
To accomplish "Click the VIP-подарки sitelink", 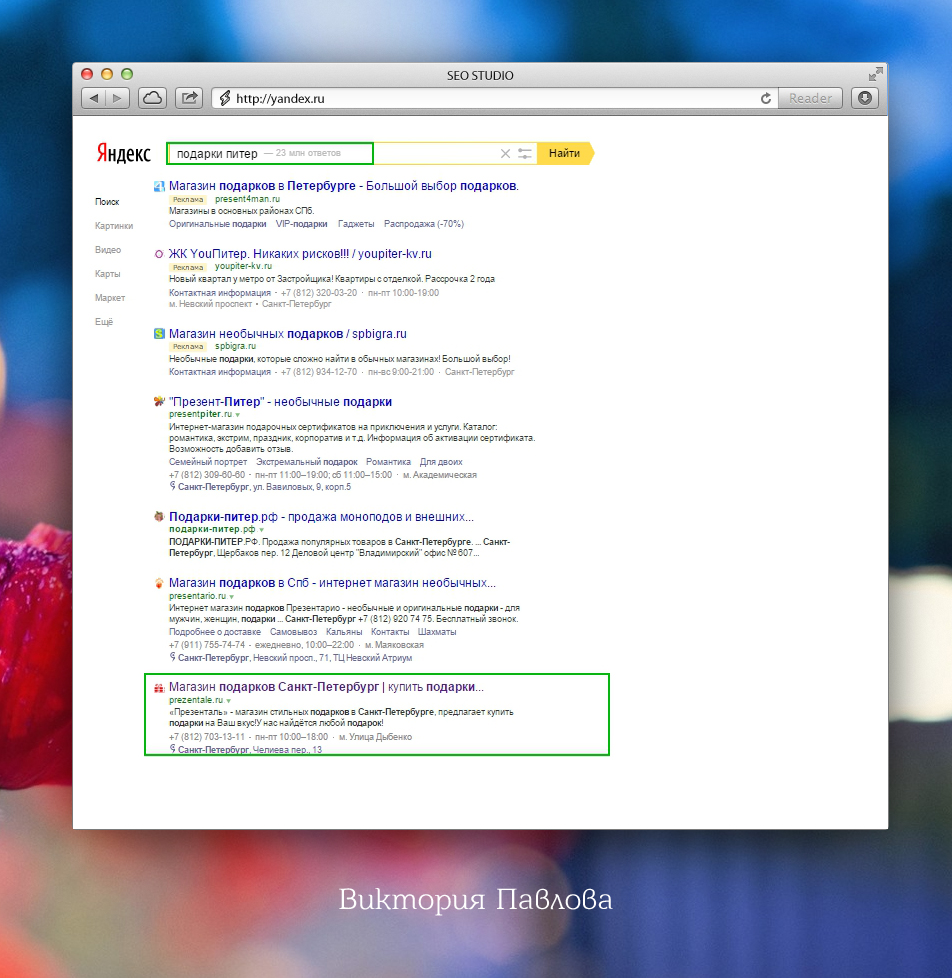I will (x=301, y=224).
